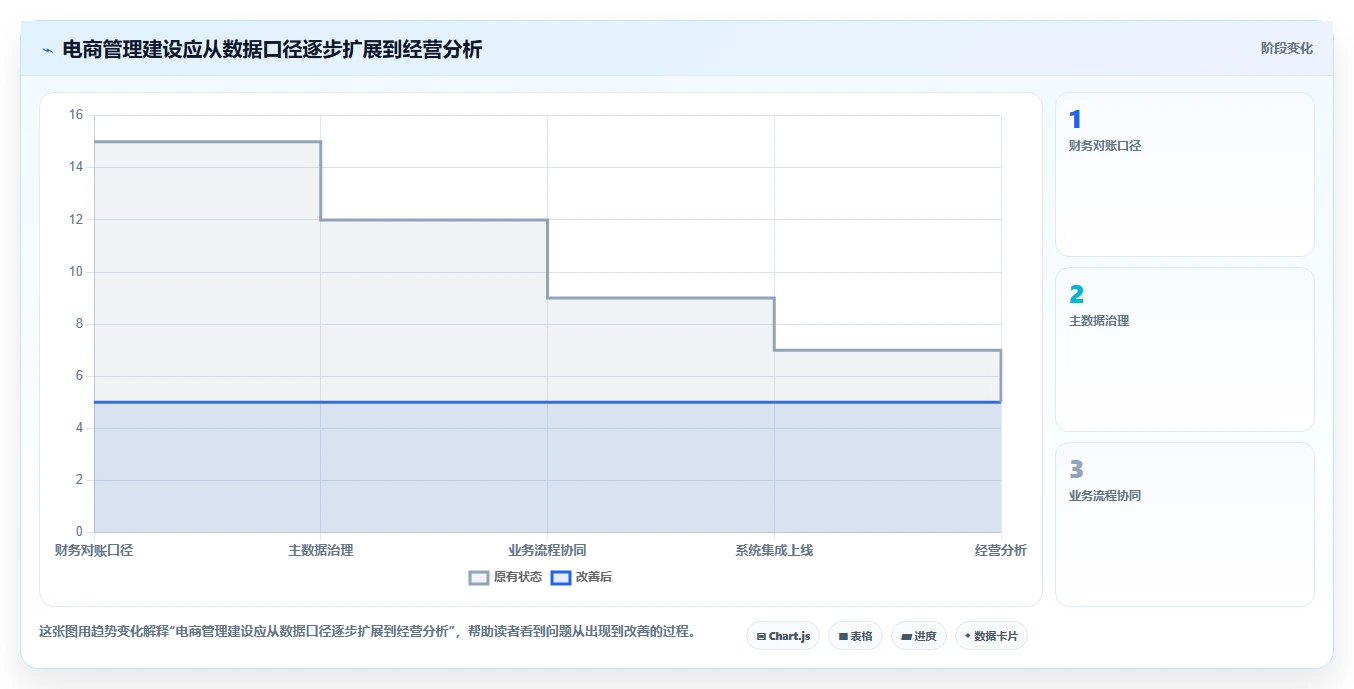Click the lightning icon beside the title
This screenshot has height=689, width=1354.
coord(47,50)
